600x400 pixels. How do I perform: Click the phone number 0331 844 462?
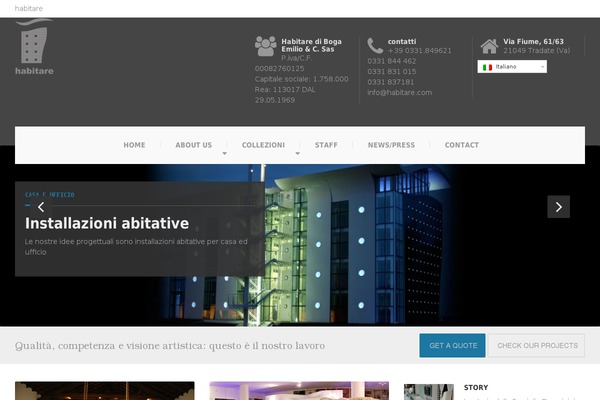click(x=391, y=61)
